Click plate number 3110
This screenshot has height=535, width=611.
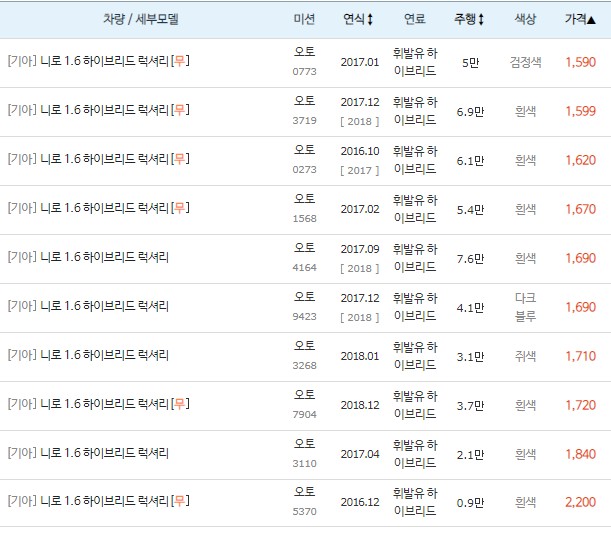(x=304, y=464)
